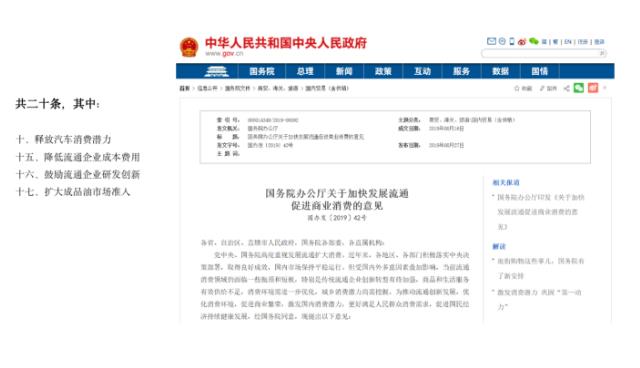Open the 服务 navigation tab
This screenshot has height=368, width=640.
pos(461,71)
